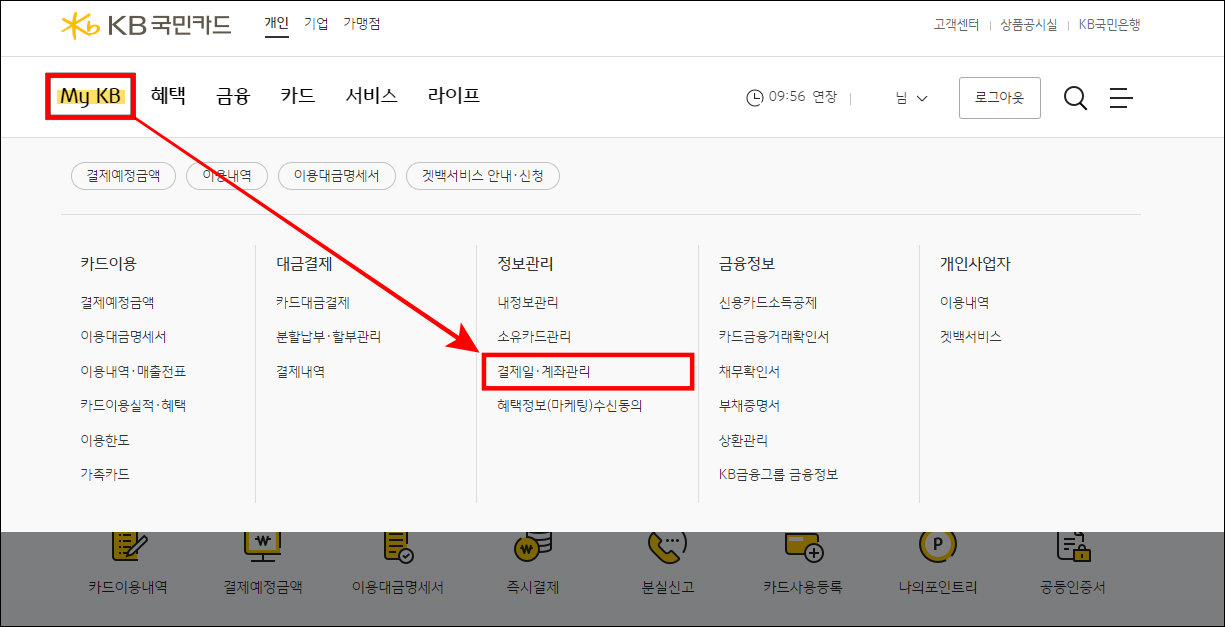The width and height of the screenshot is (1225, 627).
Task: Click the 로그아웃 button
Action: [x=999, y=97]
